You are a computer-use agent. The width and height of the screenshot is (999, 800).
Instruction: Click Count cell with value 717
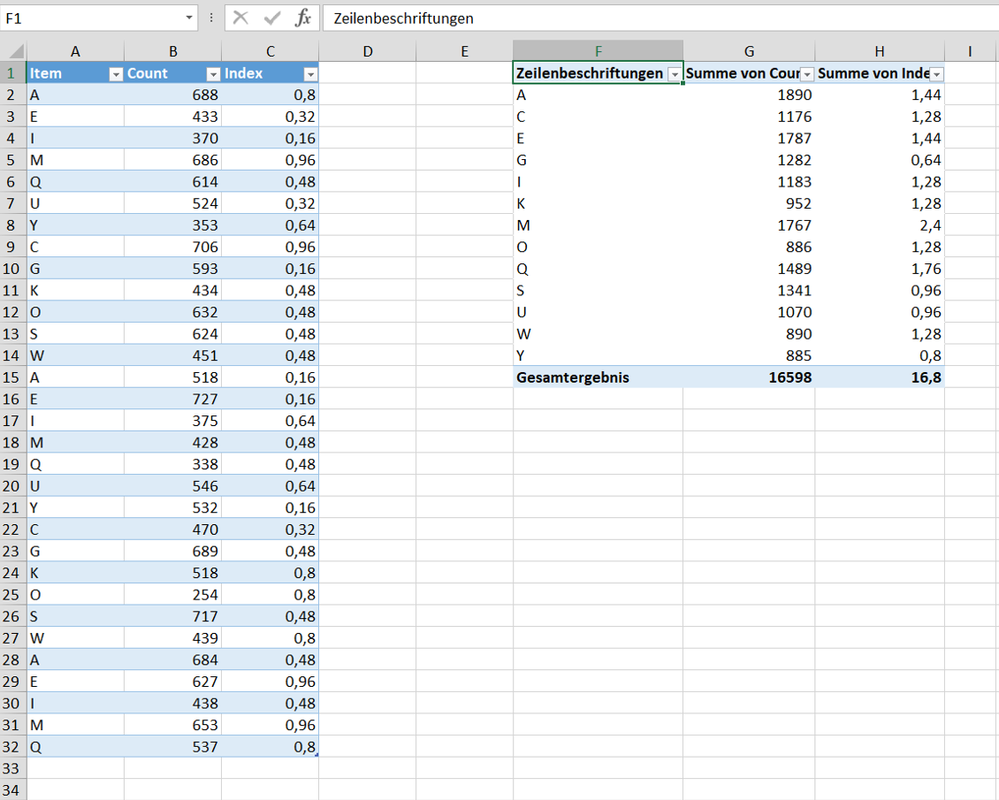pos(173,617)
